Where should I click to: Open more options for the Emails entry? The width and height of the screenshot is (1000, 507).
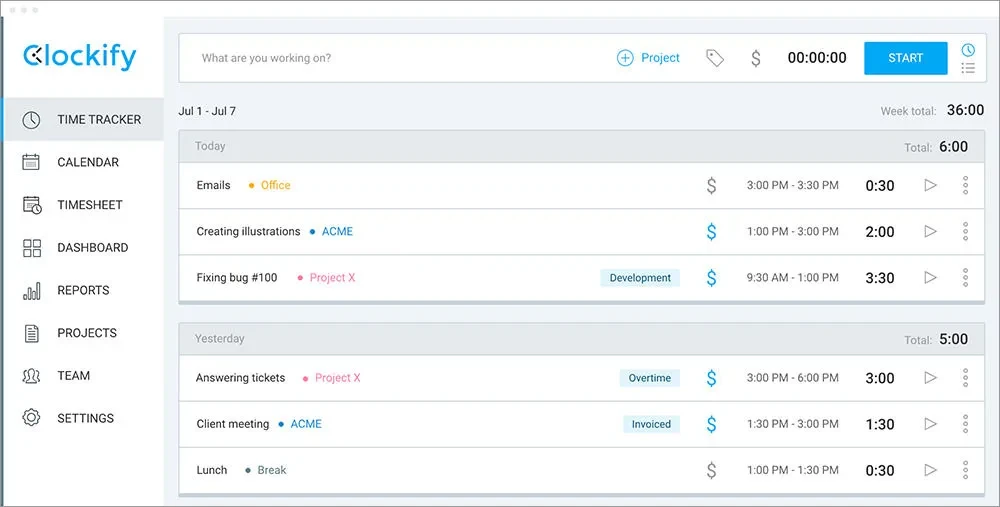966,186
